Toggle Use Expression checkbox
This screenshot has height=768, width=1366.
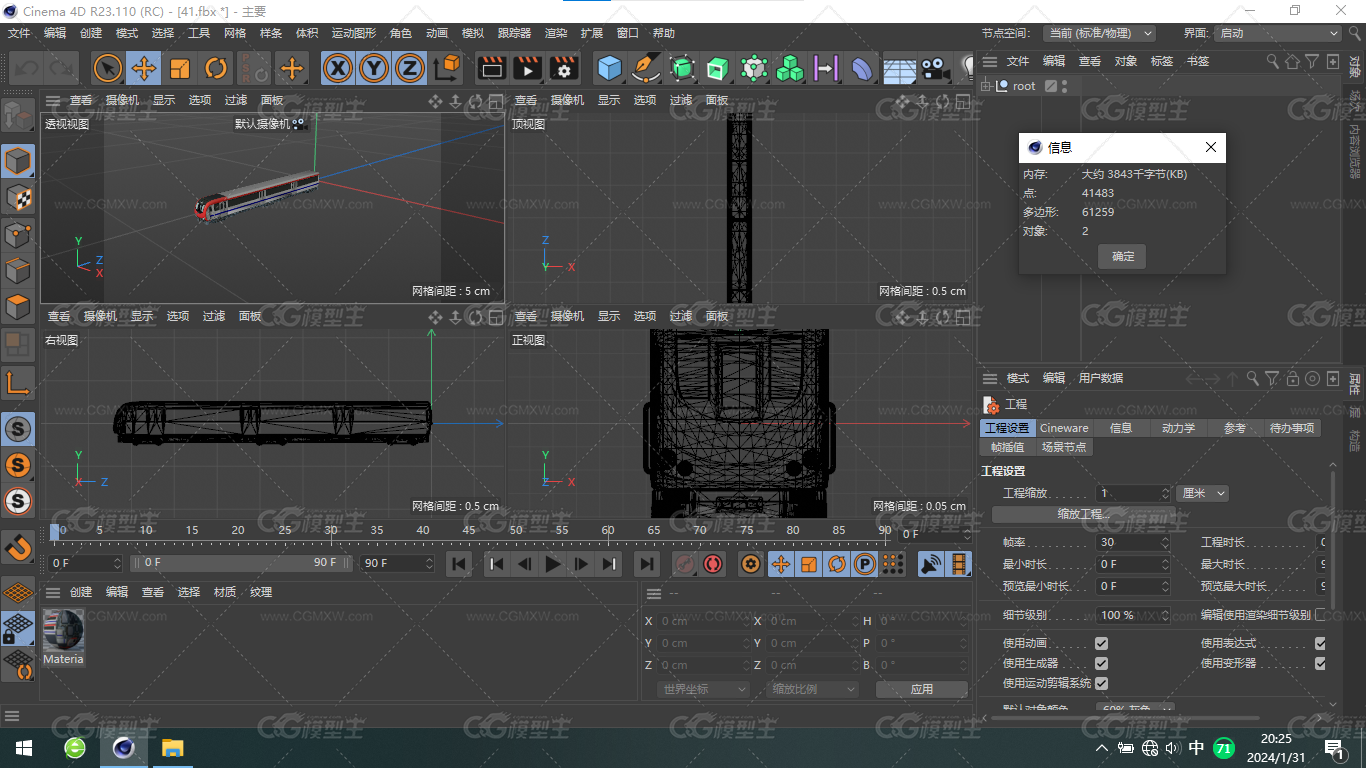1320,643
